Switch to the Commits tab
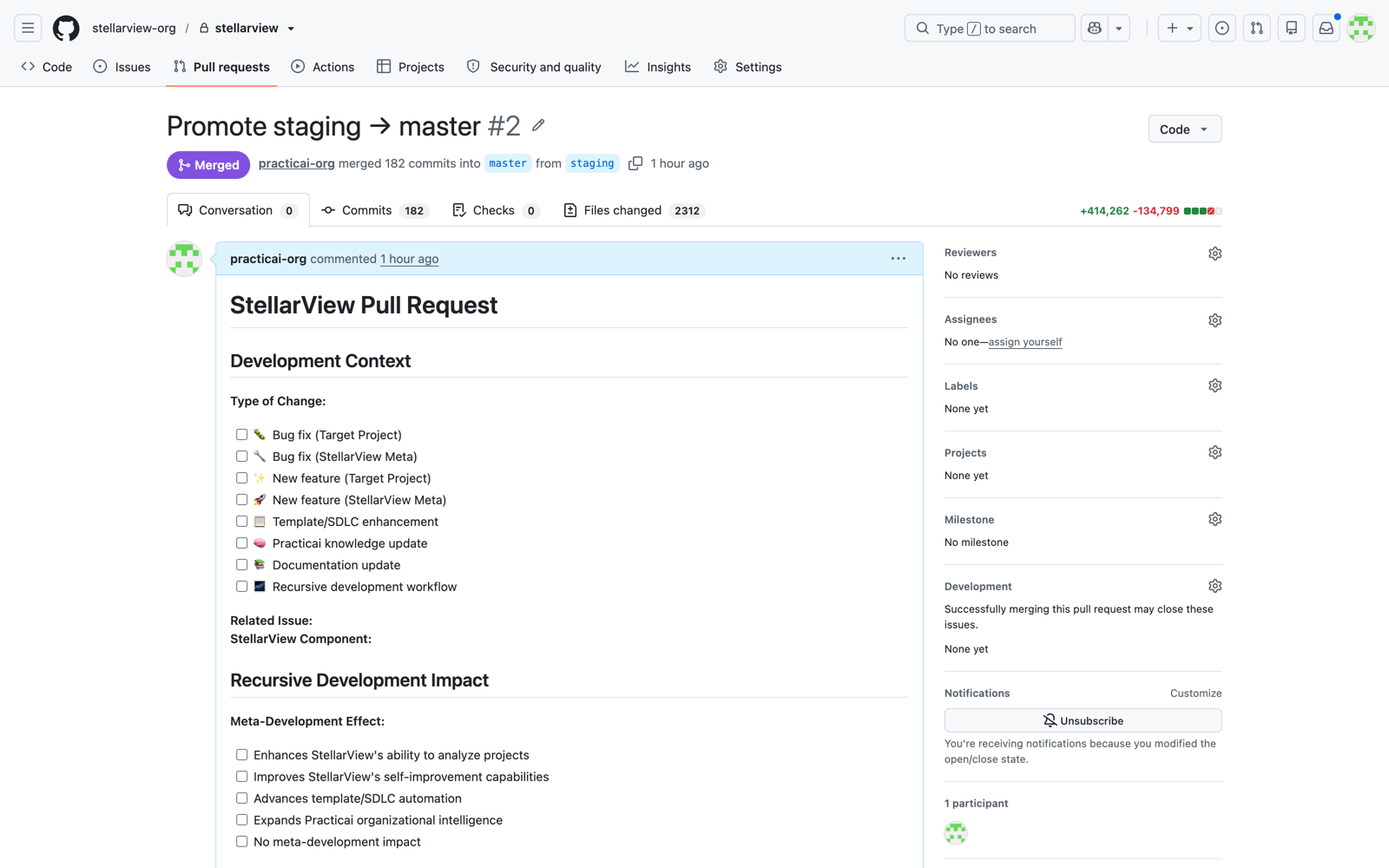The width and height of the screenshot is (1389, 868). (x=373, y=210)
